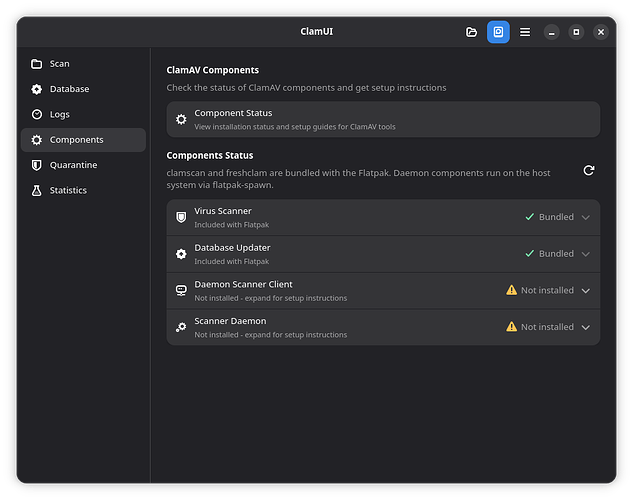Click the Database Updater Bundled status

[556, 254]
